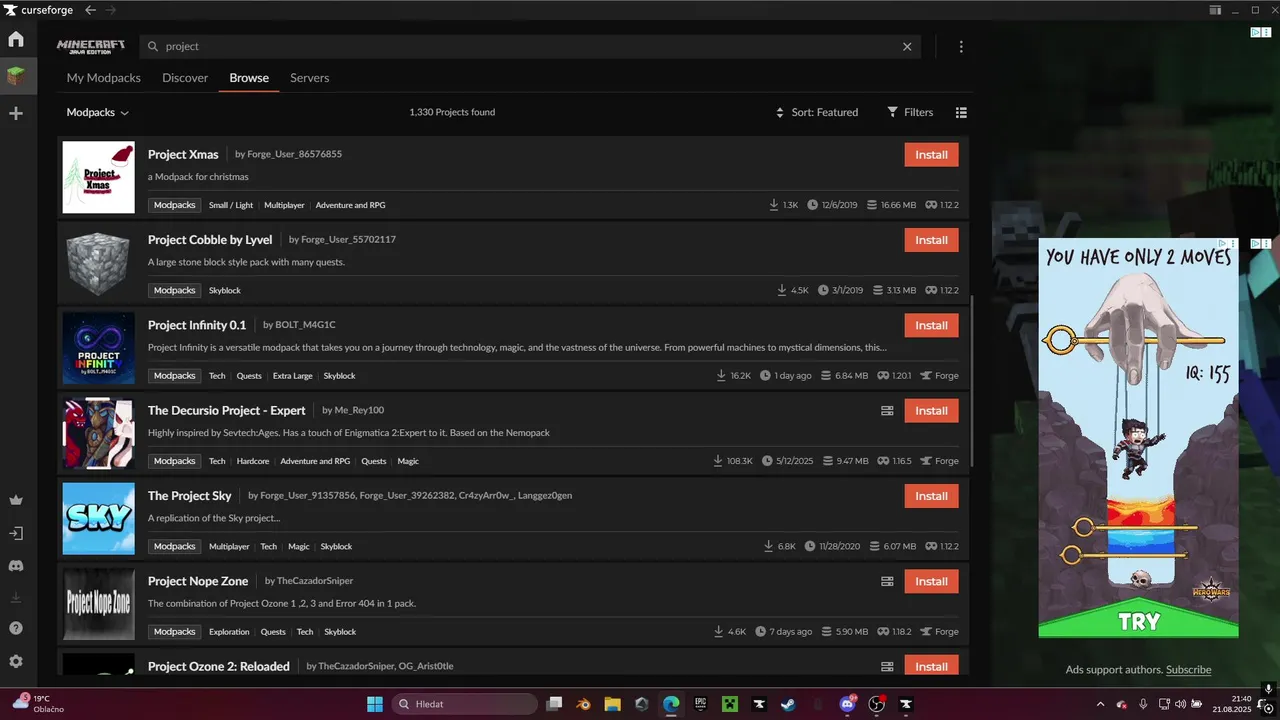Screen dimensions: 1280x720
Task: Open the Filters panel
Action: (x=910, y=113)
